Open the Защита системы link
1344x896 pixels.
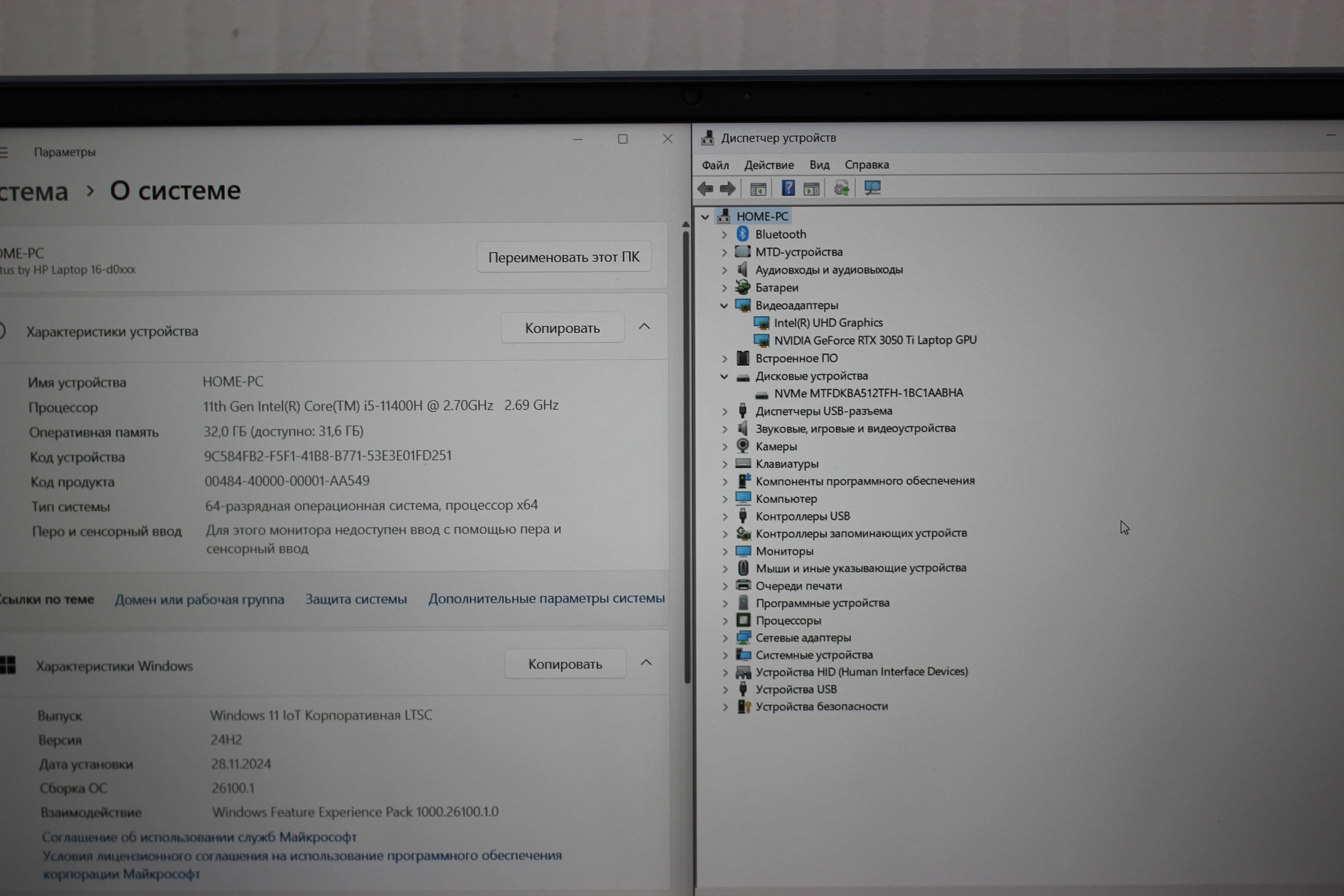355,599
